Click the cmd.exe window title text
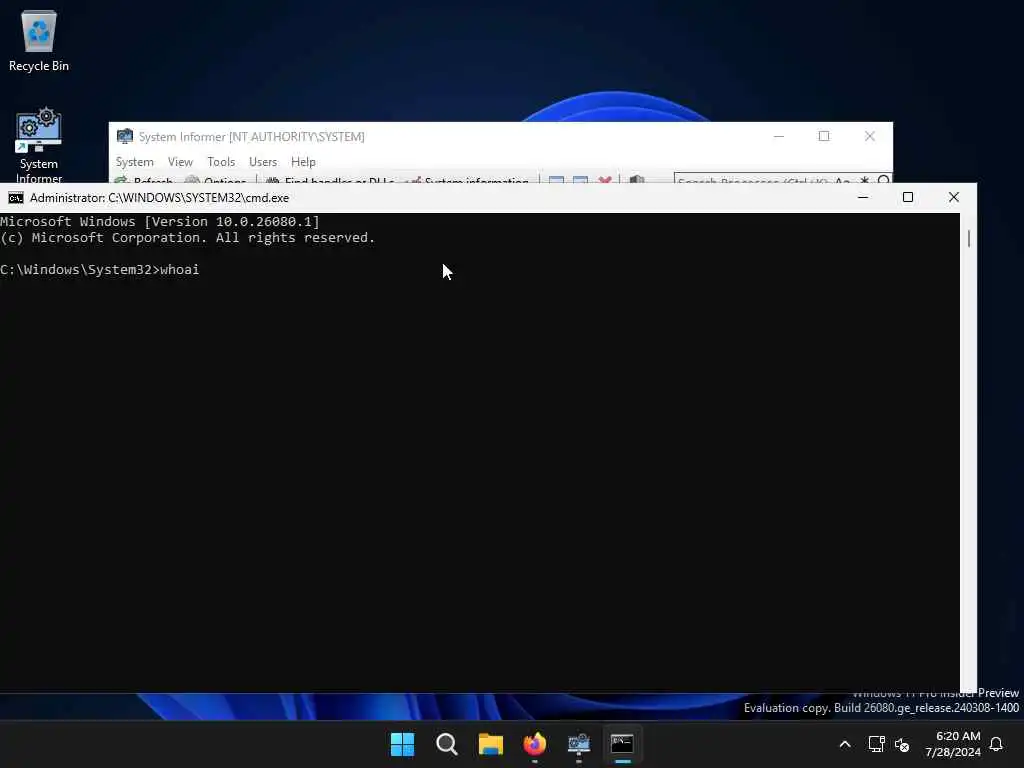The width and height of the screenshot is (1024, 768). point(159,198)
